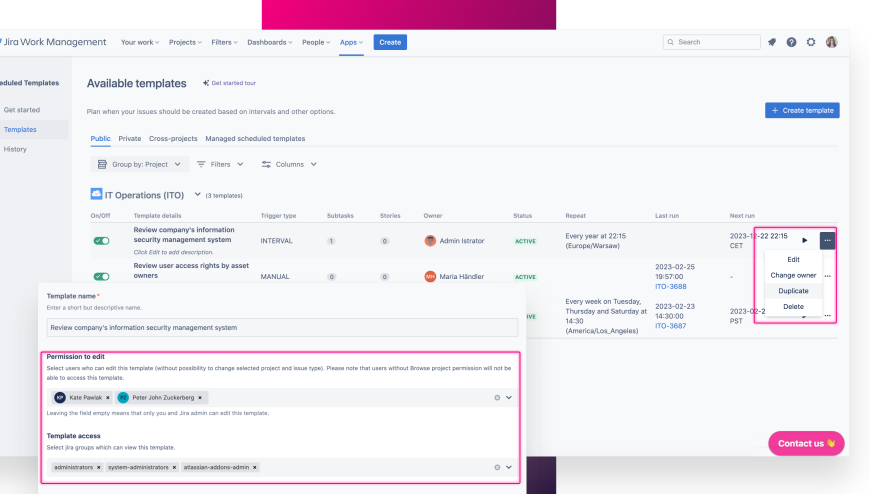The width and height of the screenshot is (870, 494).
Task: Open the three-dot menu for Maria Händler's template
Action: [827, 276]
